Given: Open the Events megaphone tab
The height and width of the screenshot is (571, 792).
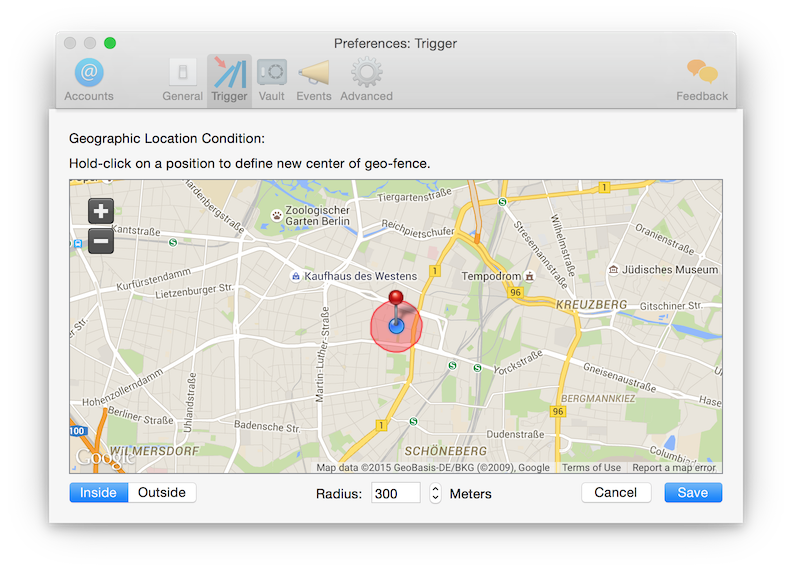Looking at the screenshot, I should pyautogui.click(x=314, y=80).
